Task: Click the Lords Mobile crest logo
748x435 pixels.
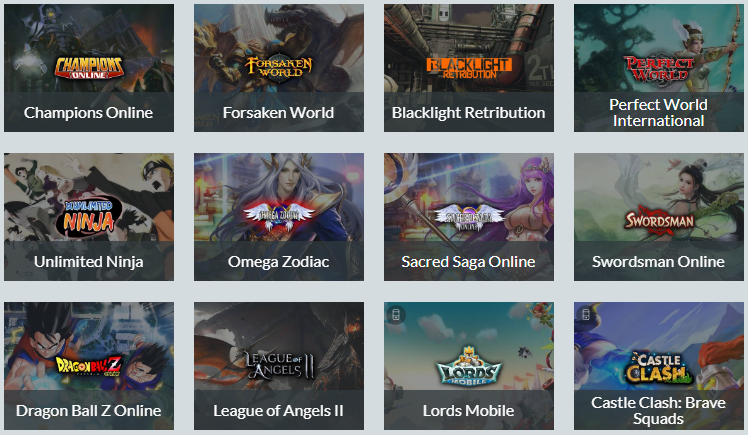Action: [x=469, y=366]
